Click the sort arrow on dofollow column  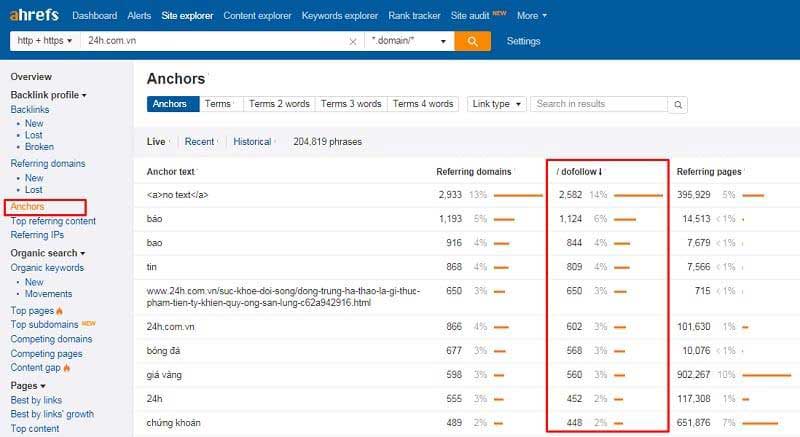599,171
